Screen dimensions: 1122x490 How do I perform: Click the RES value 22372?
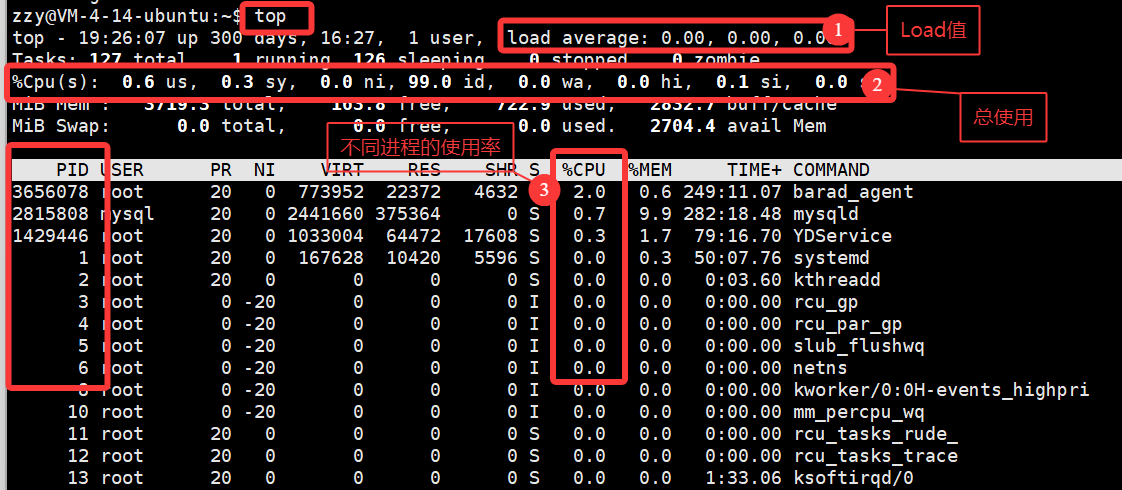[414, 192]
